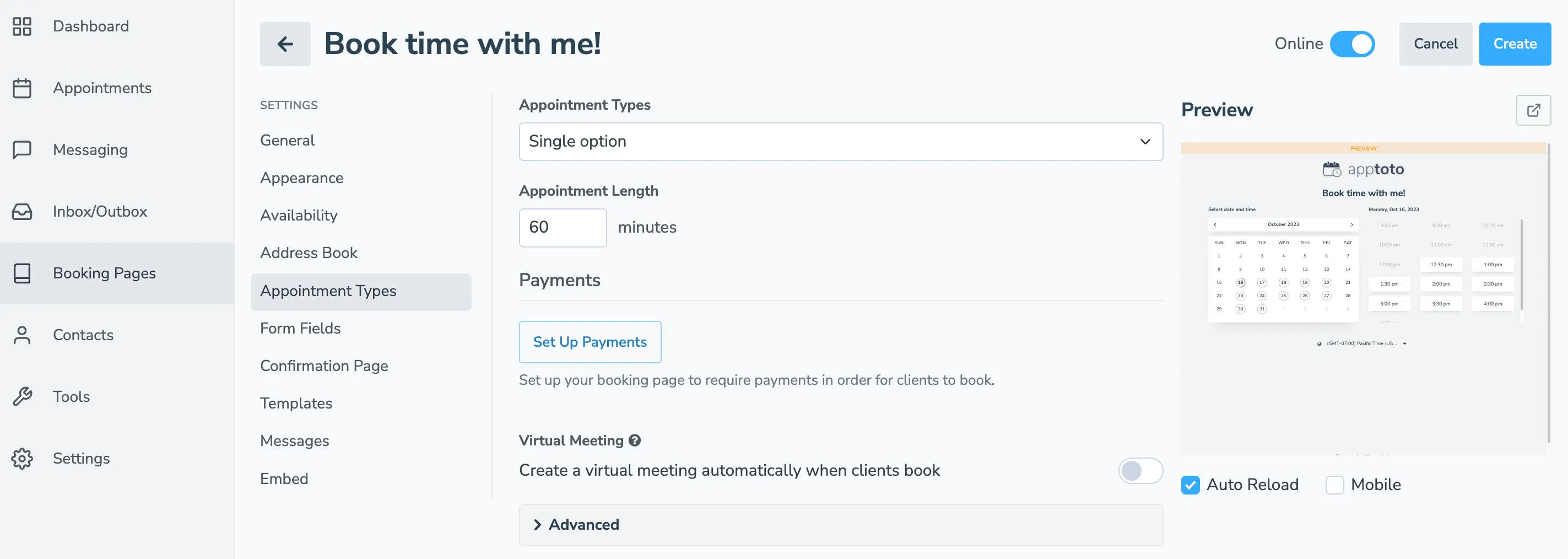The width and height of the screenshot is (1568, 559).
Task: Click the Inbox/Outbox tray icon
Action: (x=23, y=211)
